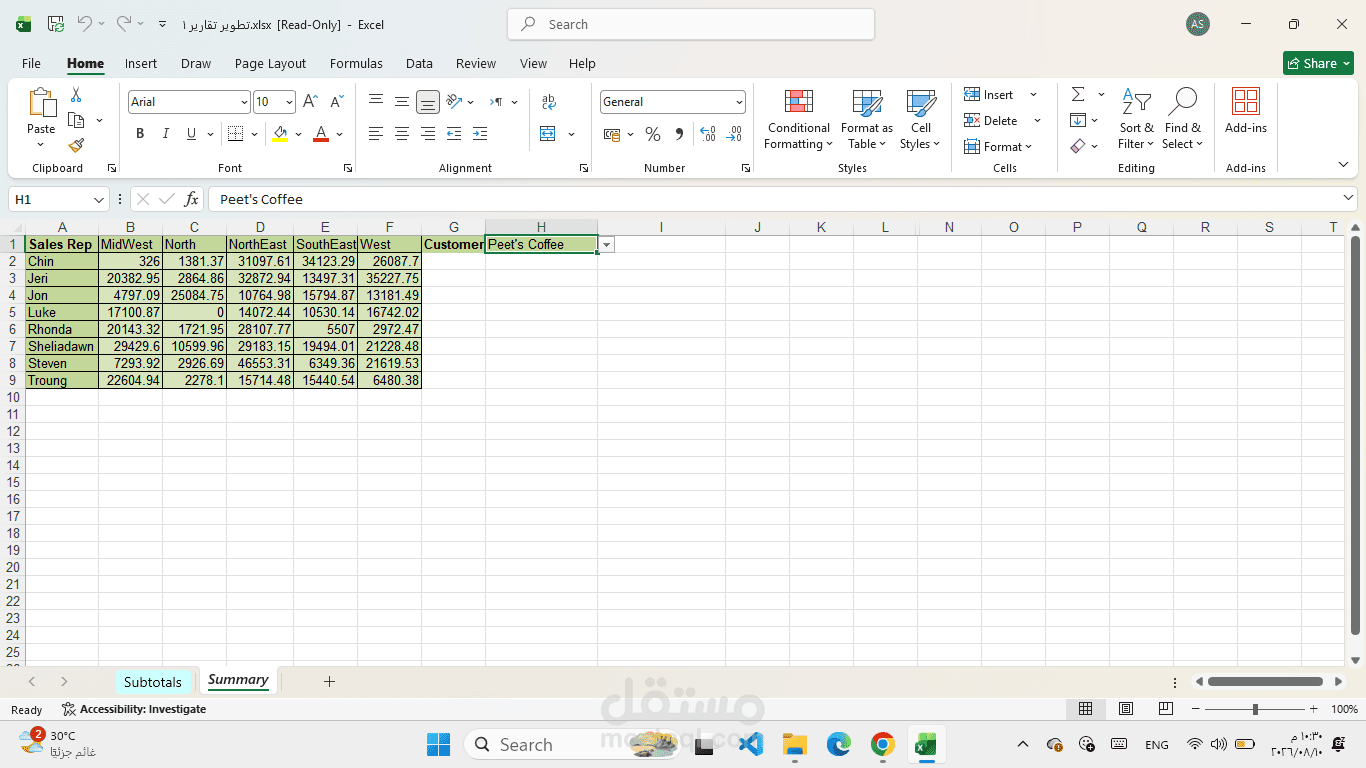This screenshot has width=1366, height=768.
Task: Open the Data ribbon tab
Action: 419,63
